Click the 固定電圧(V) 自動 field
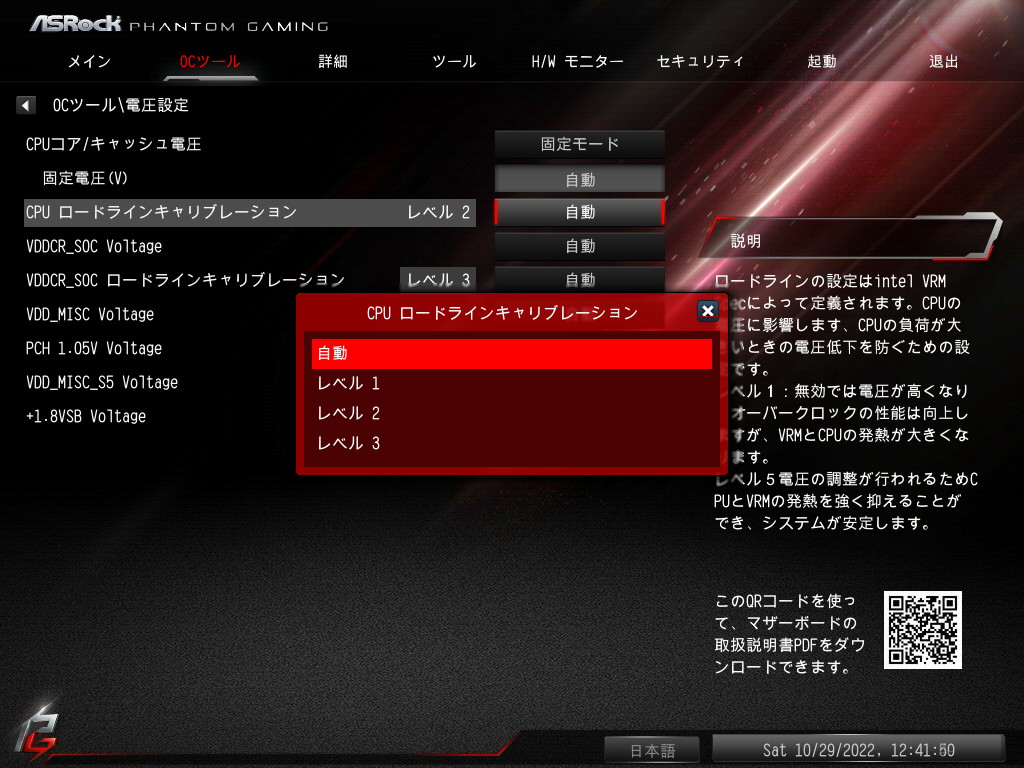This screenshot has height=768, width=1024. pos(579,179)
